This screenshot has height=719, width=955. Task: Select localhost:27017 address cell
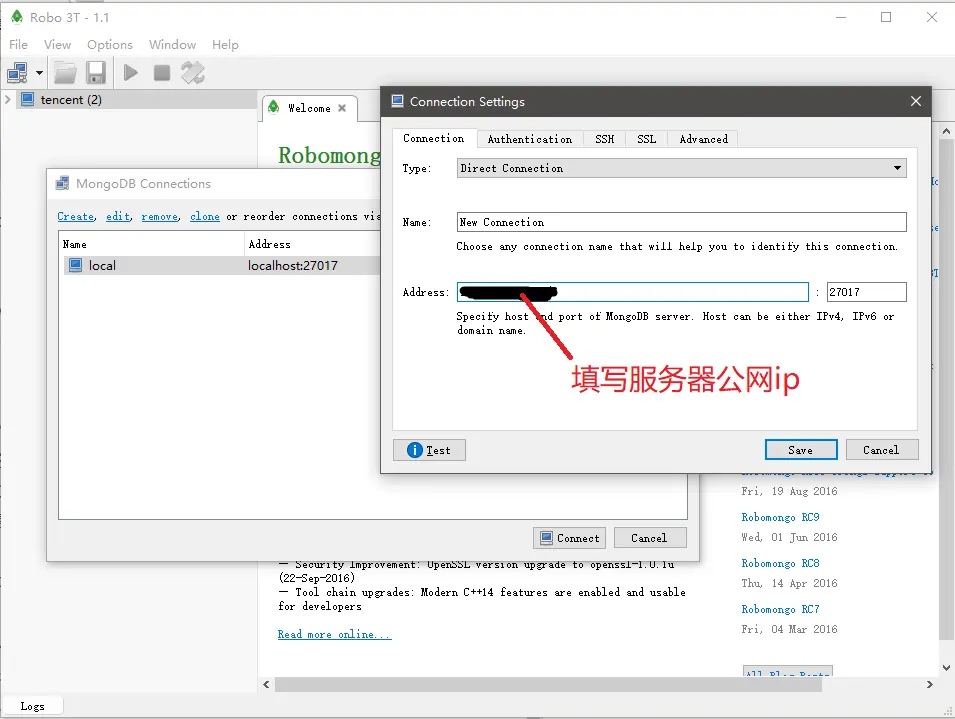point(292,265)
